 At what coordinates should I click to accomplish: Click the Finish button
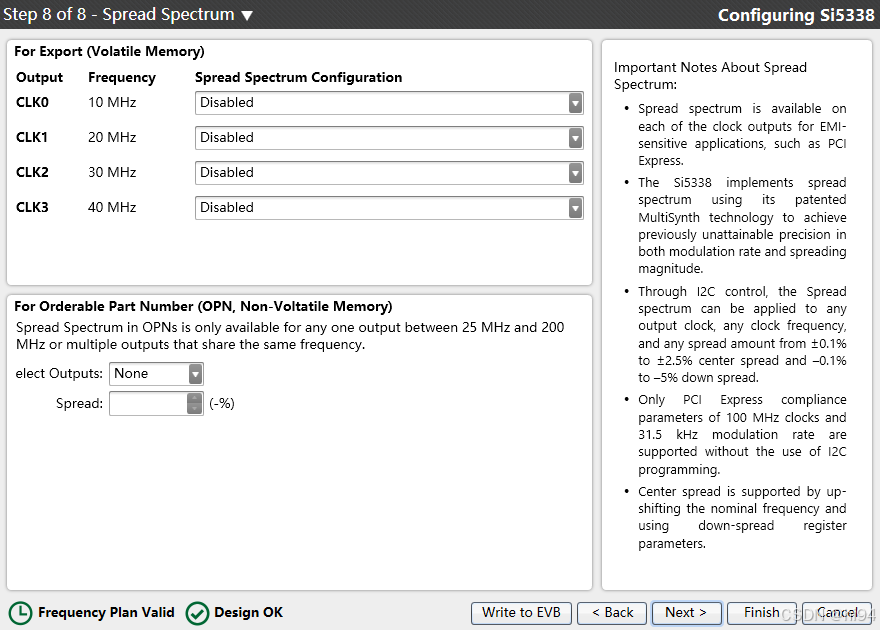click(762, 613)
